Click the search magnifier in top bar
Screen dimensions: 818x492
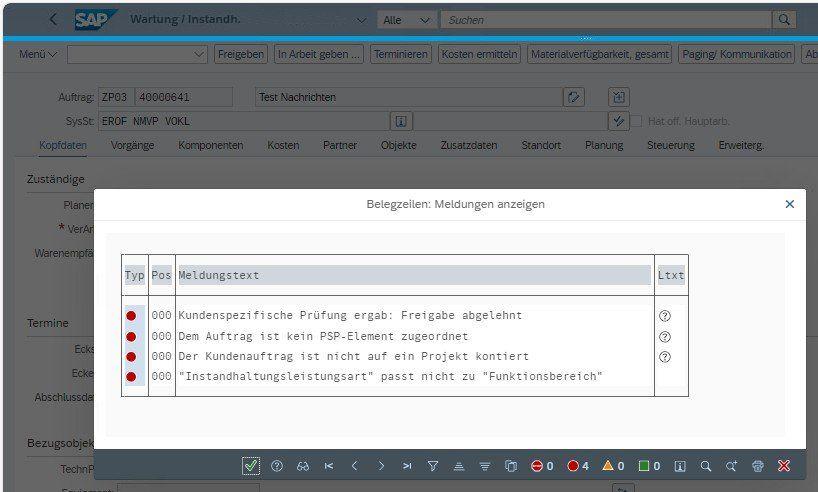784,20
